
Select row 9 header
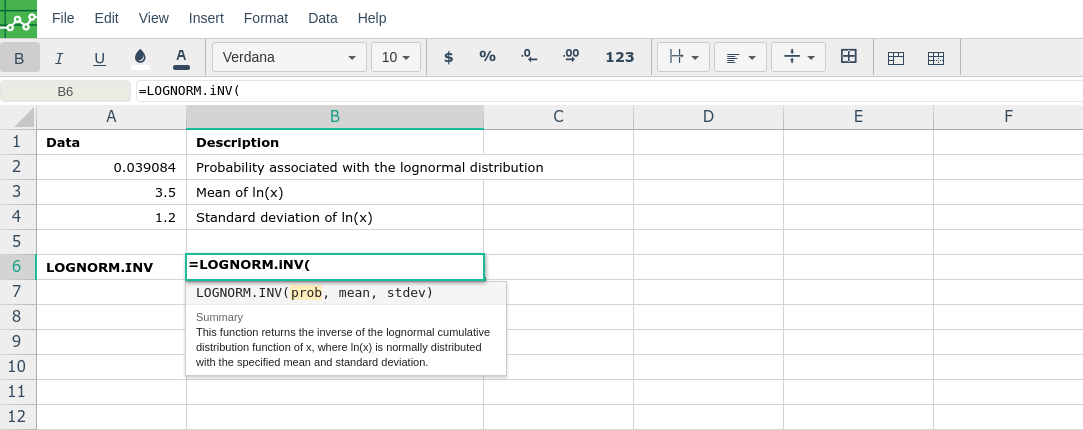(17, 342)
